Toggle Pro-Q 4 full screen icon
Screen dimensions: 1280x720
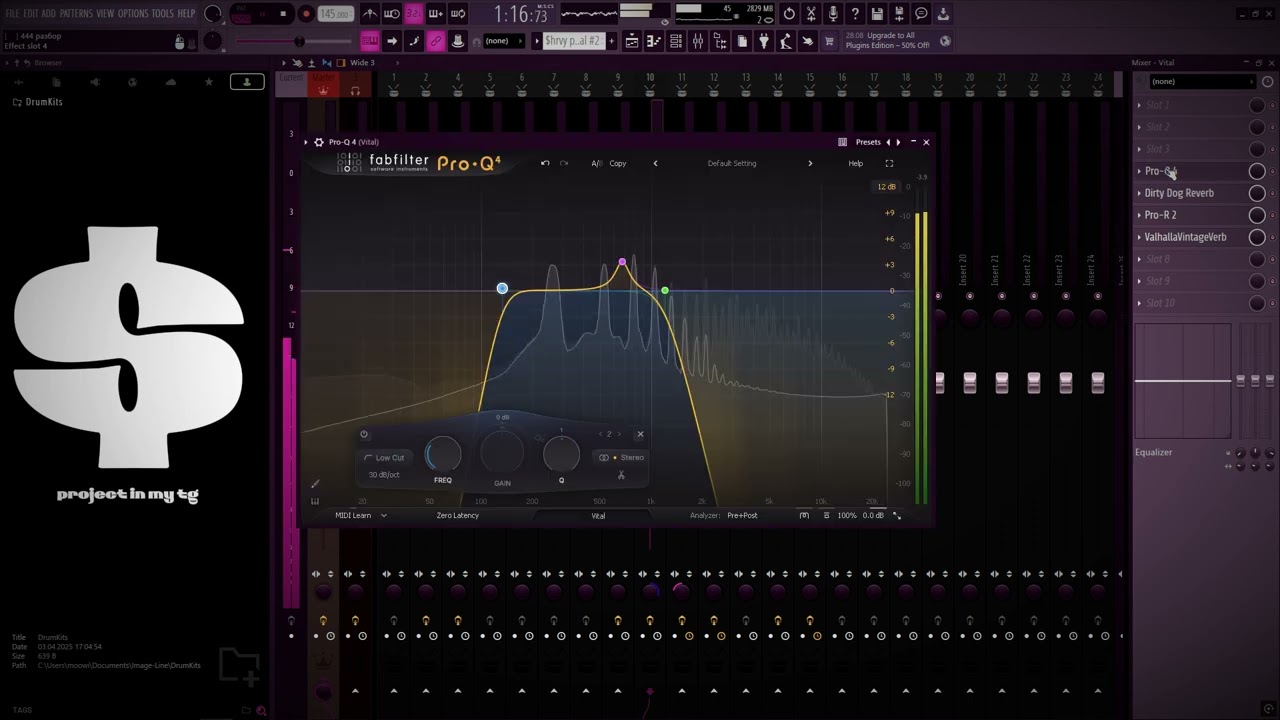889,163
